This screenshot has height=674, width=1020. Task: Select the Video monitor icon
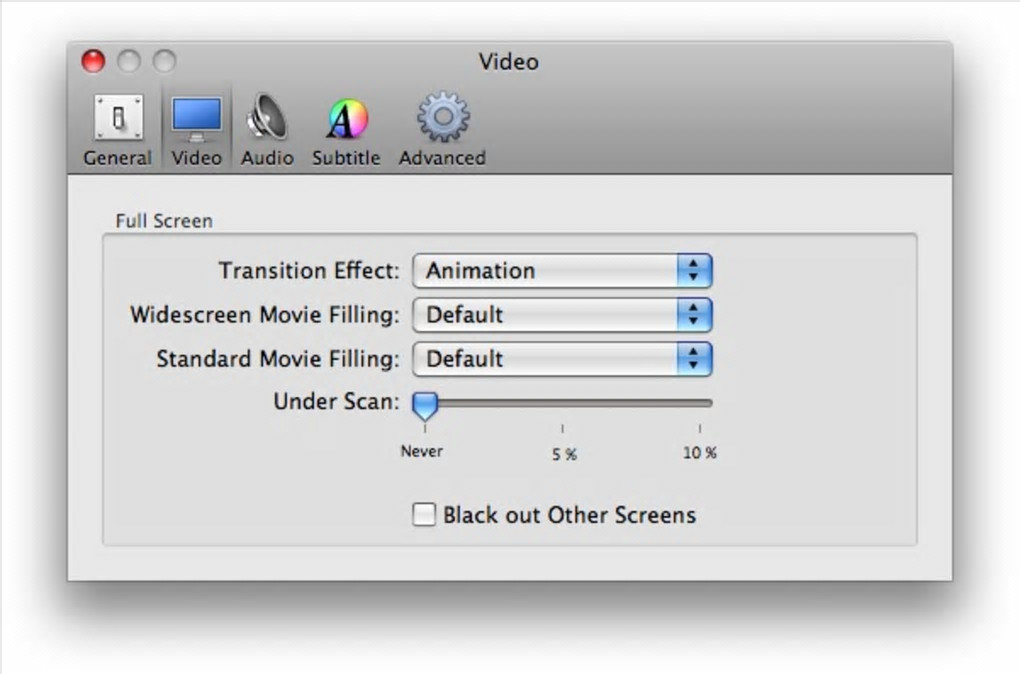tap(196, 120)
